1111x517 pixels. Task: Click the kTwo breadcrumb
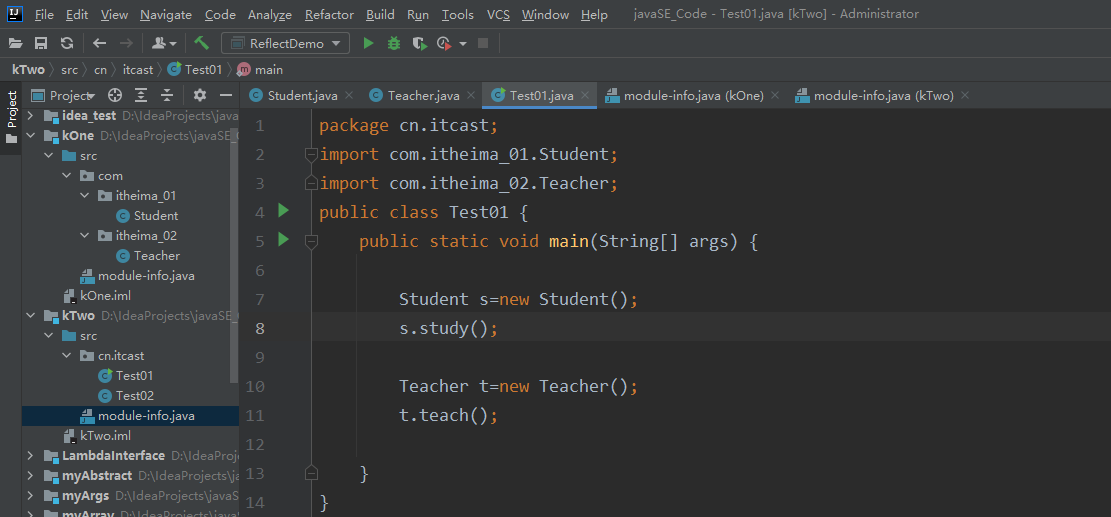(x=28, y=69)
